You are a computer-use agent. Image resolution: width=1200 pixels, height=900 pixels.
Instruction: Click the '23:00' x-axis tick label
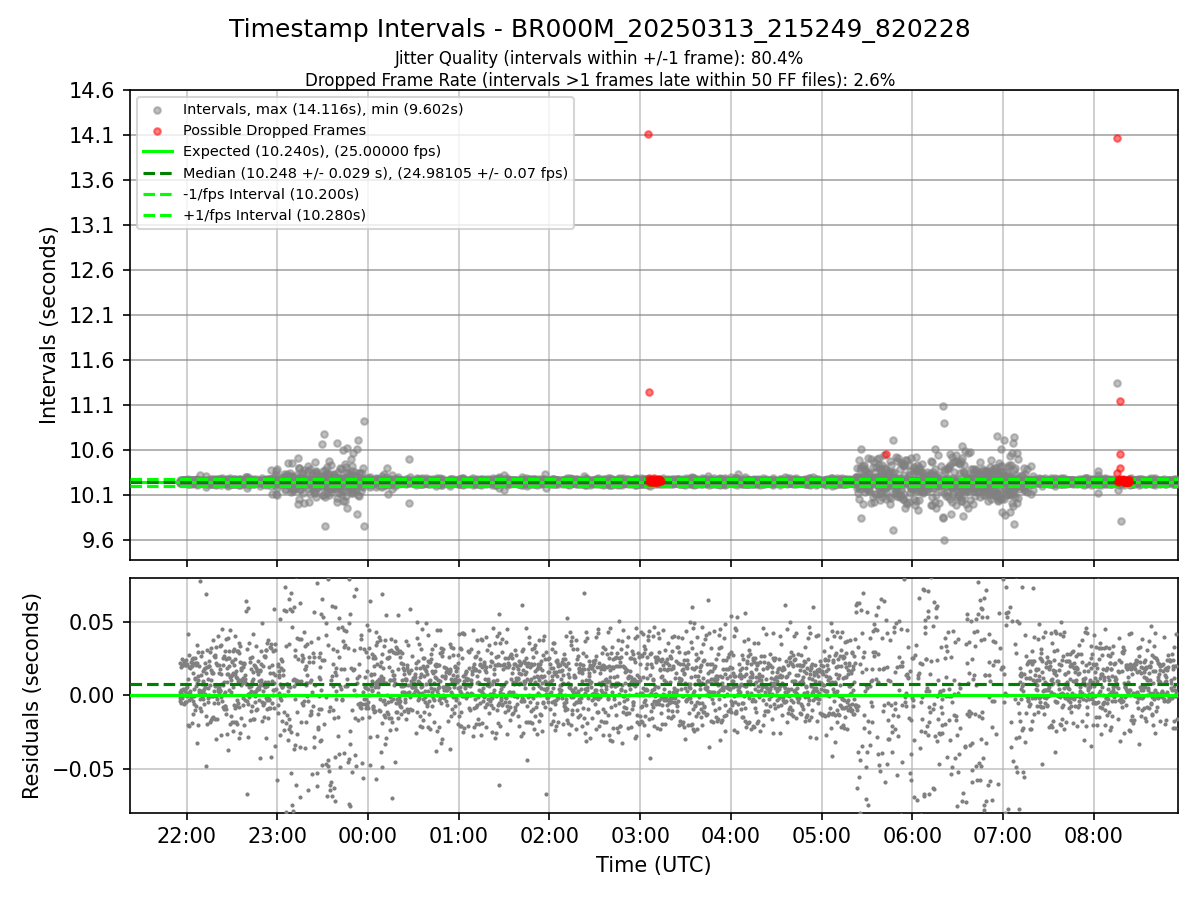(x=277, y=834)
